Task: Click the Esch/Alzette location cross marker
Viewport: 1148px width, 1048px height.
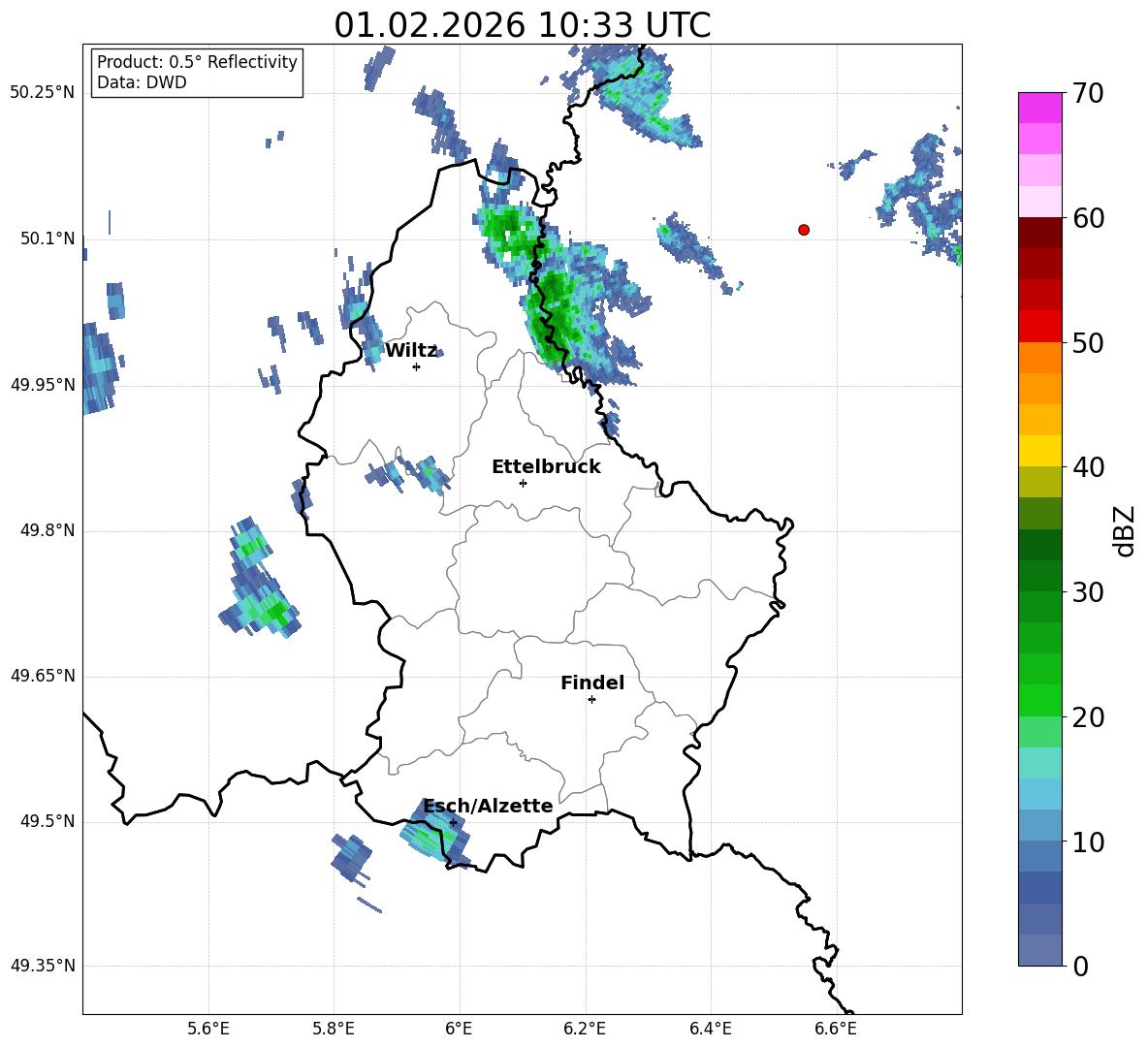Action: click(x=453, y=822)
